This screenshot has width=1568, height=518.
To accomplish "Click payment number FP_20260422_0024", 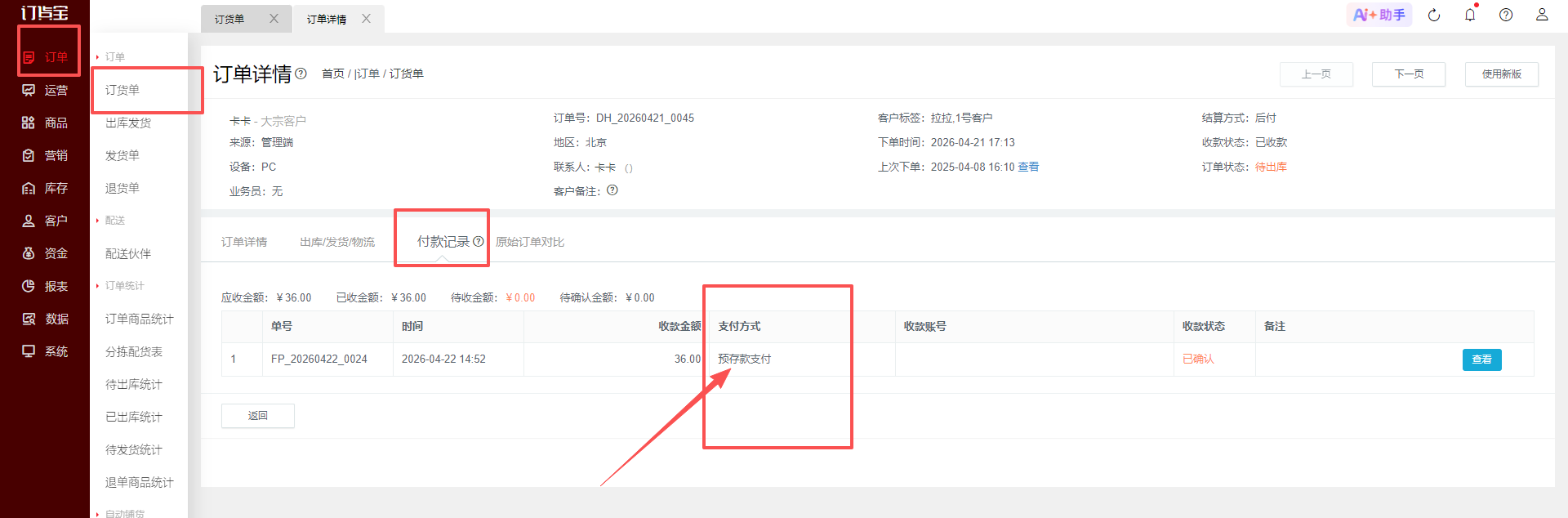I will pyautogui.click(x=319, y=359).
